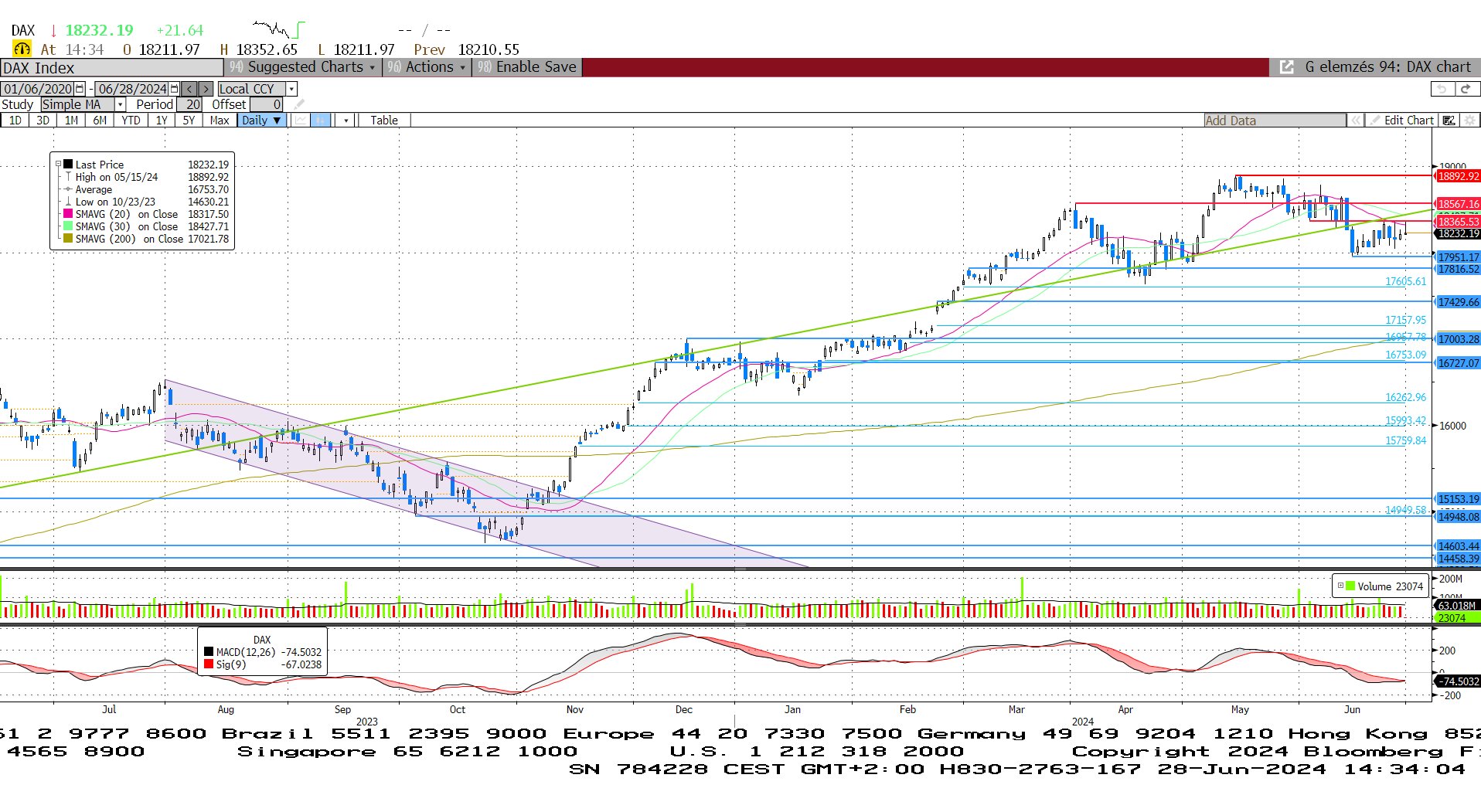Viewport: 1481px width, 812px height.
Task: Switch to line chart type icon
Action: (x=300, y=121)
